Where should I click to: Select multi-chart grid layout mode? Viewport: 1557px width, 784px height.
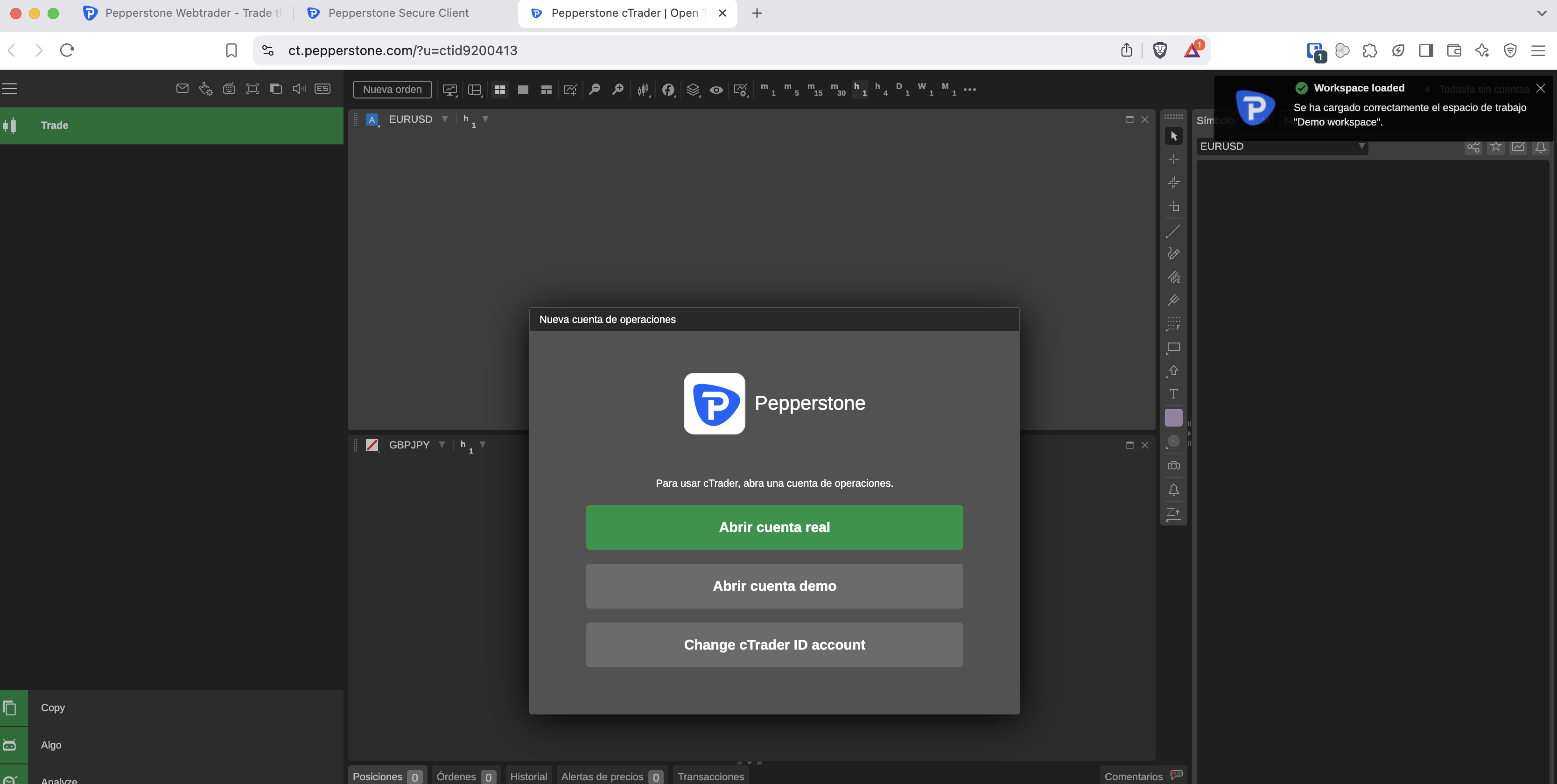pos(499,90)
